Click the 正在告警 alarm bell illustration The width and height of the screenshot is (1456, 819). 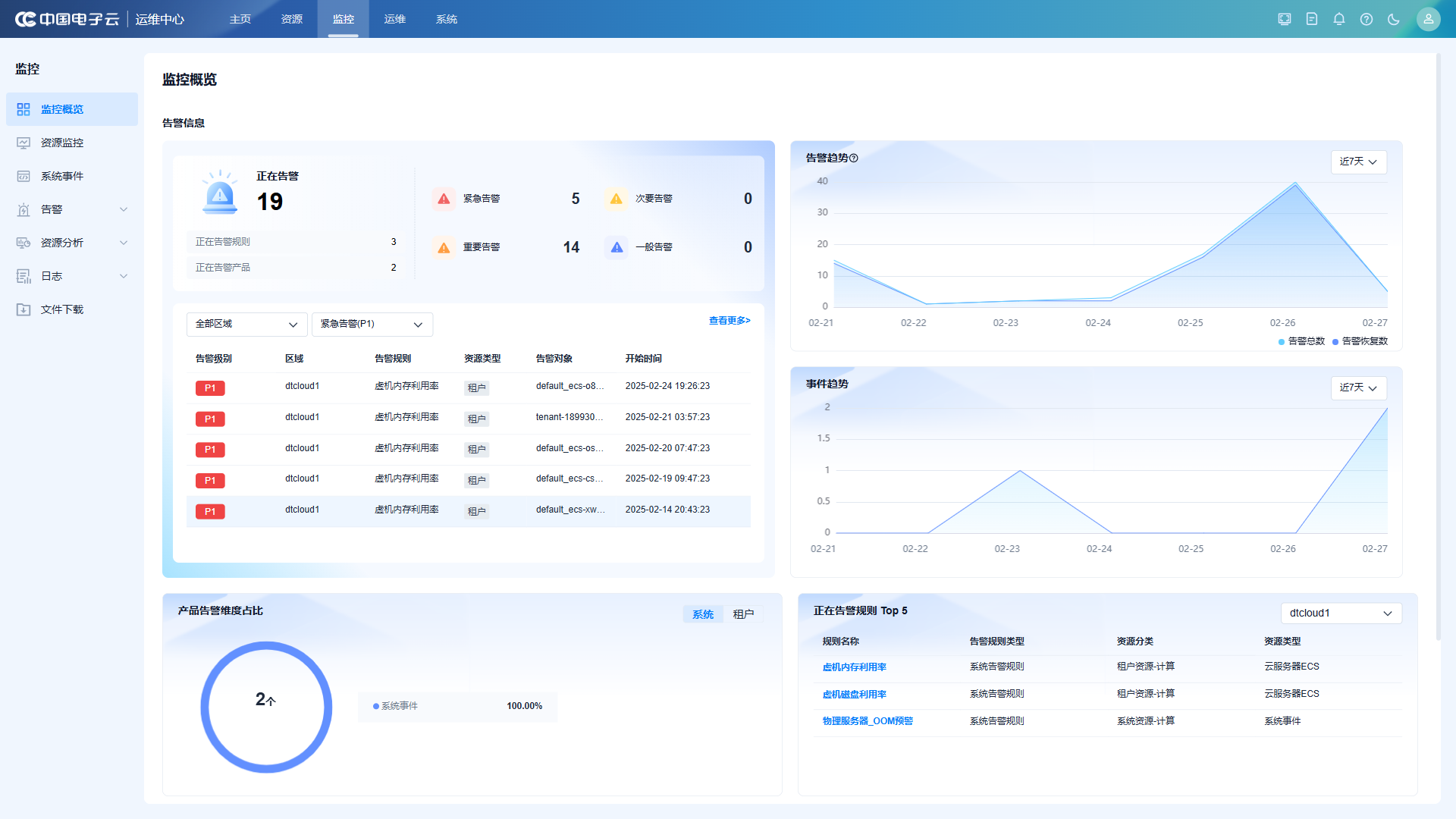(x=220, y=193)
